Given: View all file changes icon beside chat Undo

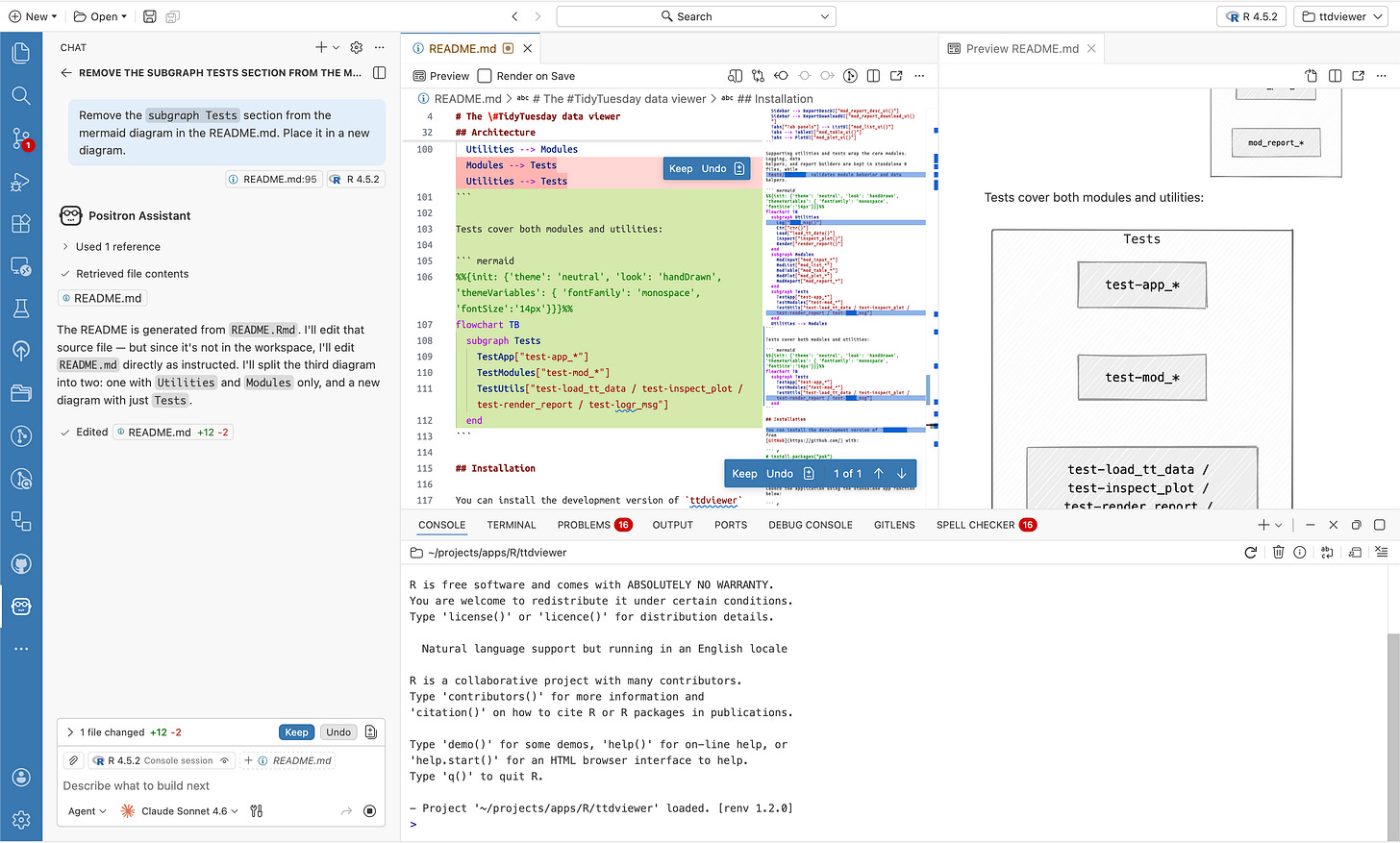Looking at the screenshot, I should 371,732.
